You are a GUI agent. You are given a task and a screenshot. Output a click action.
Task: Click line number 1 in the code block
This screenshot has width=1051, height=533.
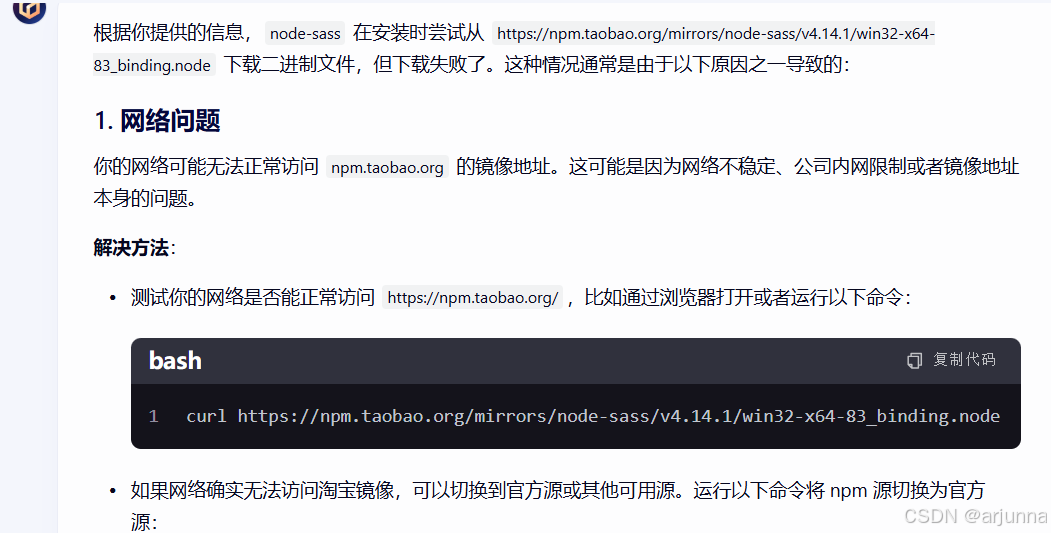pos(153,416)
